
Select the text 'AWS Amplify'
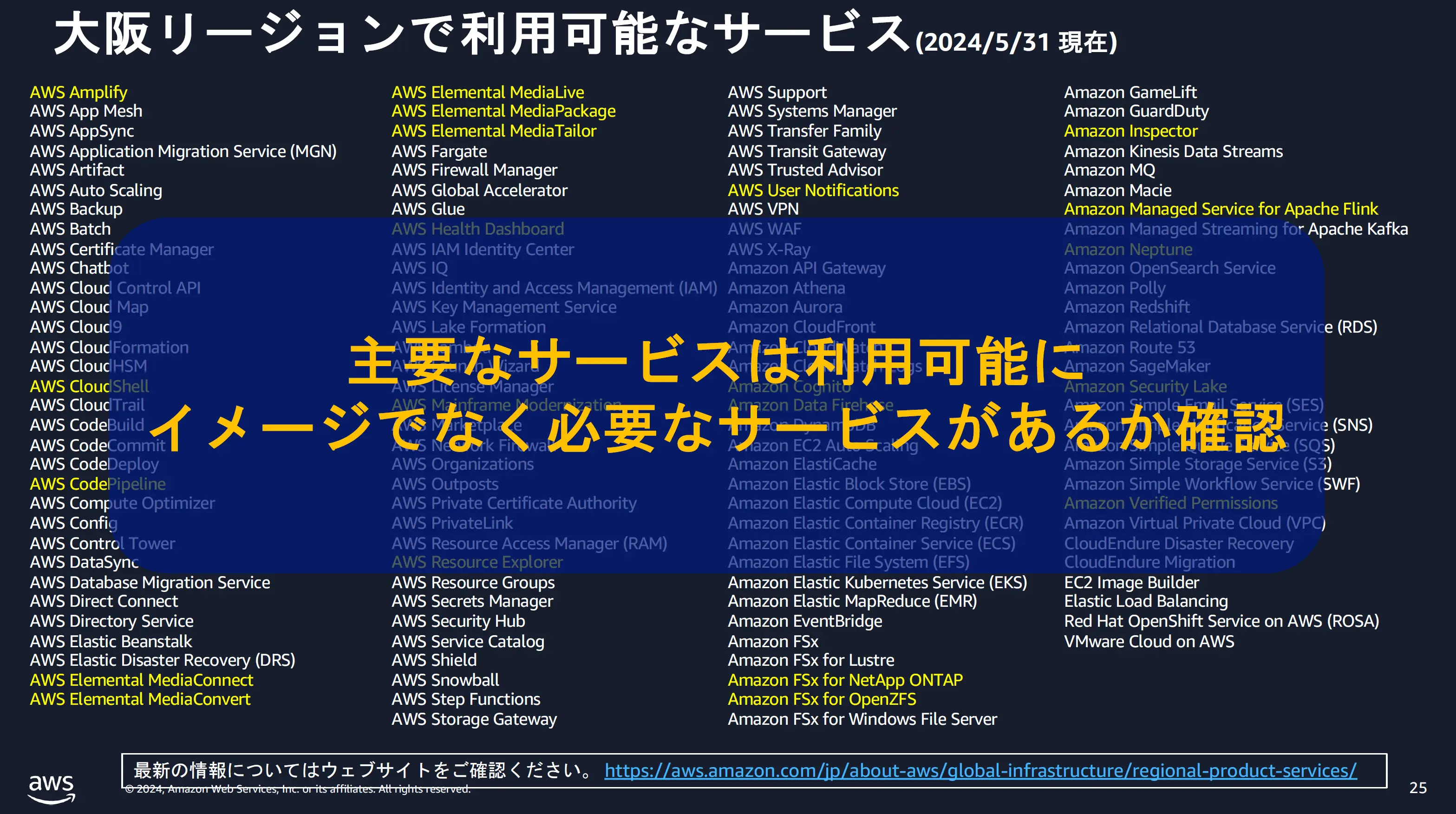[78, 92]
